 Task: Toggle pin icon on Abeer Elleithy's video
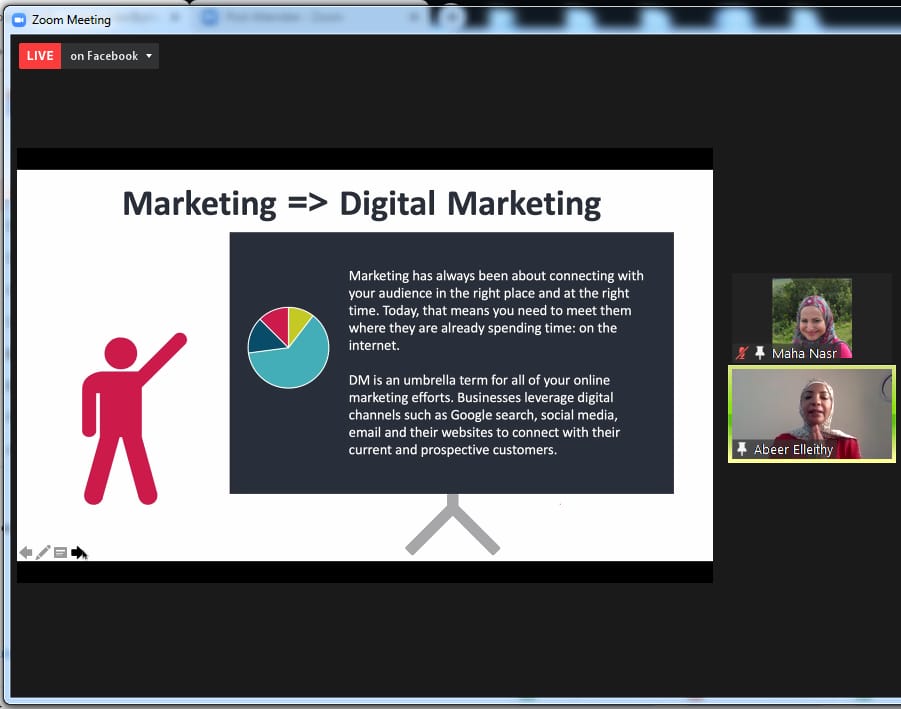pyautogui.click(x=741, y=449)
